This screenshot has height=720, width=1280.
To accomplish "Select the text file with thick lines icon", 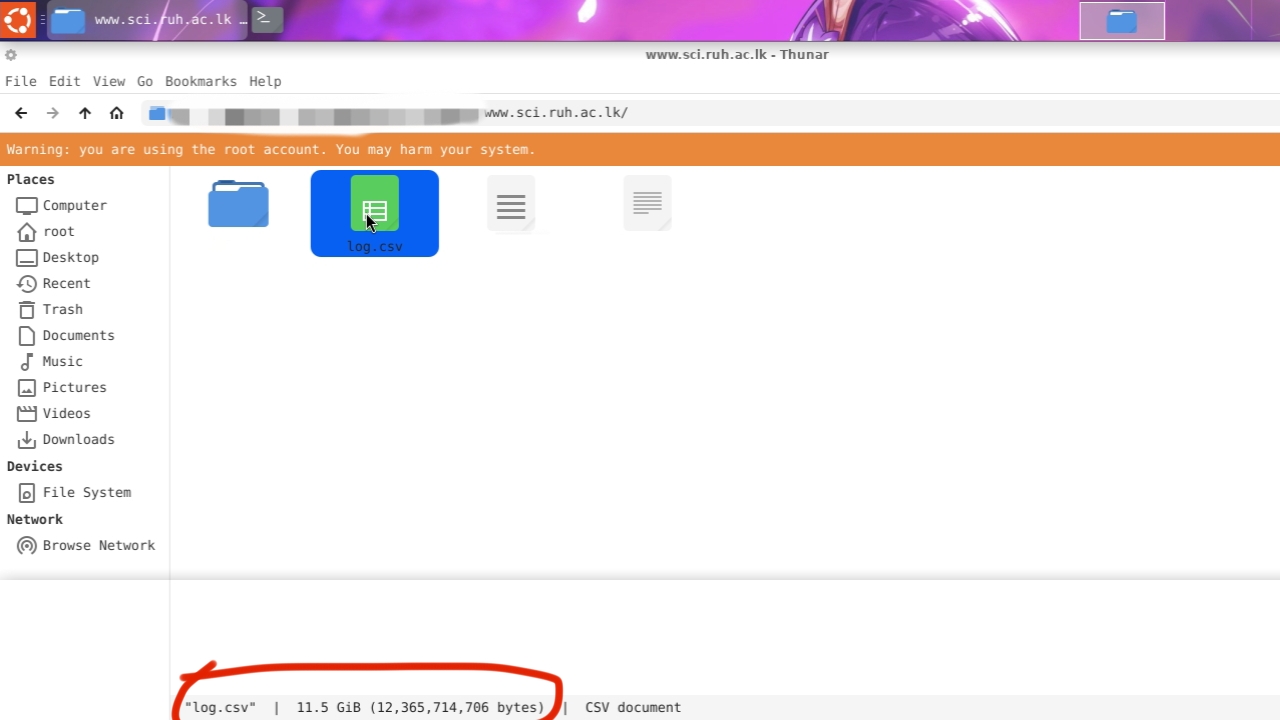I will tap(511, 204).
